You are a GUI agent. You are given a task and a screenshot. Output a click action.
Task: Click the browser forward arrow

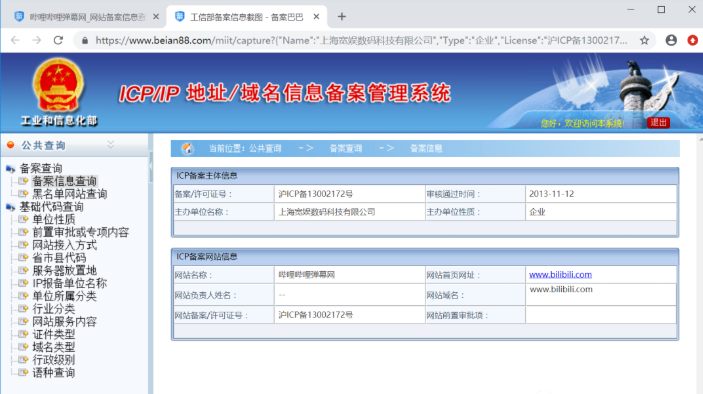(37, 40)
